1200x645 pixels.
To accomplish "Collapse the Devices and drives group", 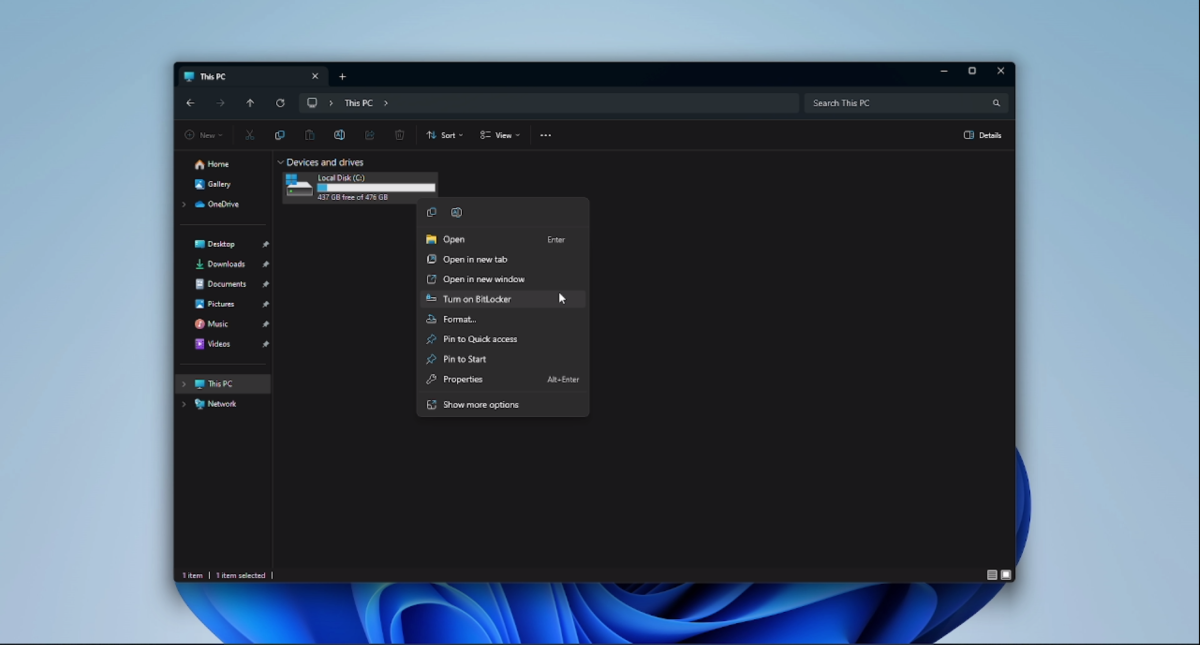I will pyautogui.click(x=280, y=162).
